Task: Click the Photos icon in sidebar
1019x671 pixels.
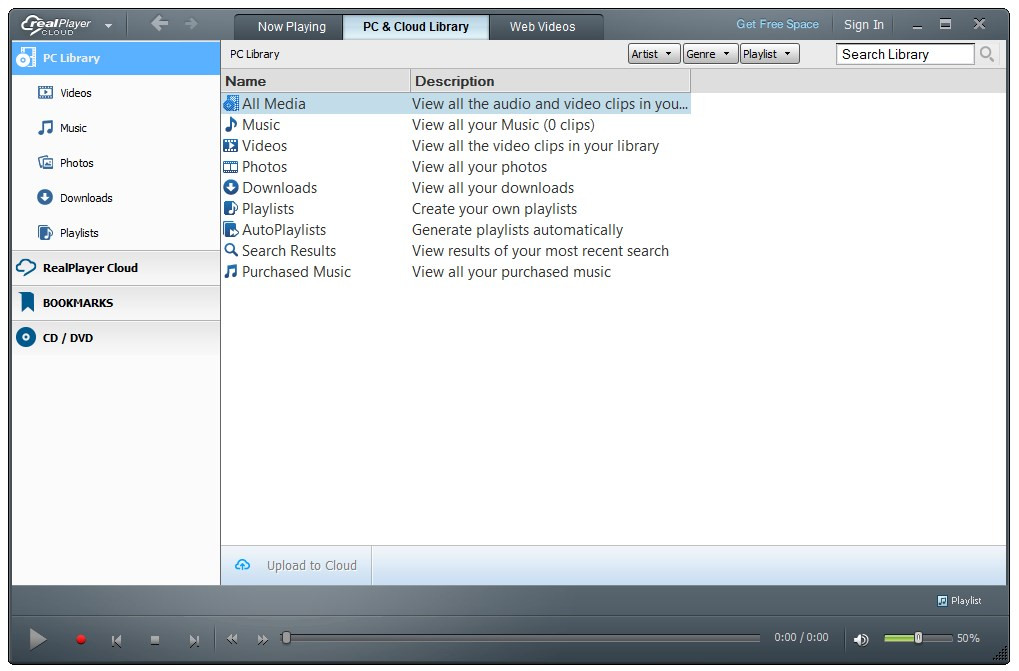Action: pos(45,162)
